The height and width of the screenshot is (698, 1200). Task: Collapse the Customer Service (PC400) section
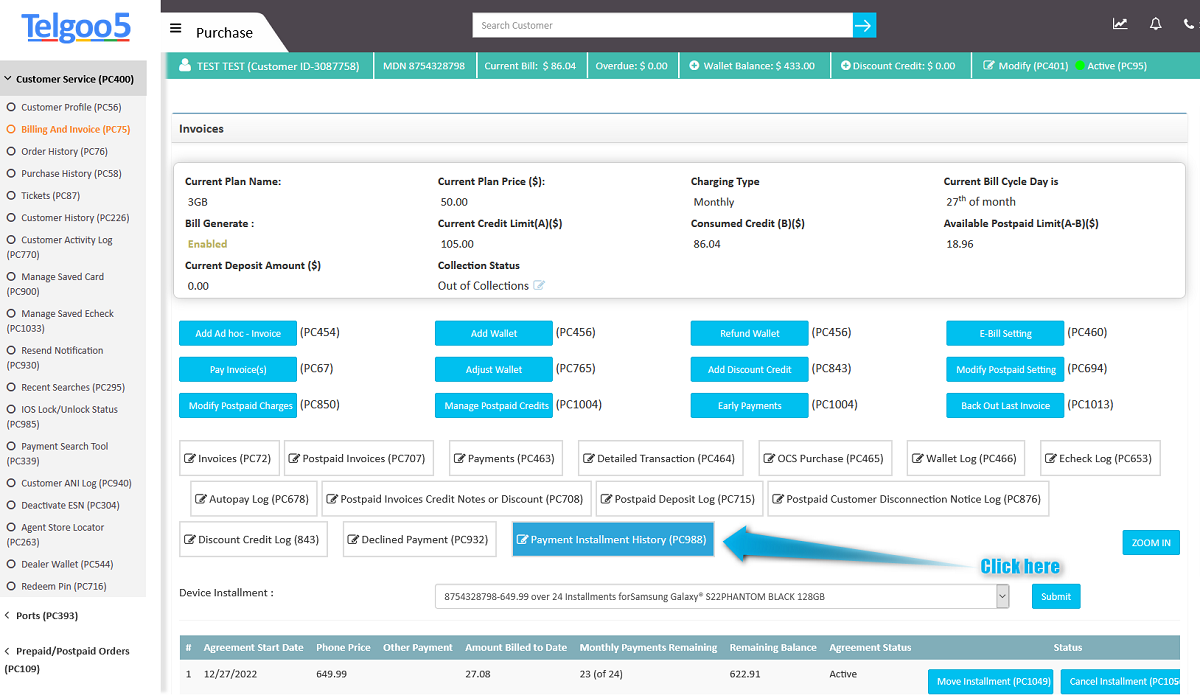74,79
